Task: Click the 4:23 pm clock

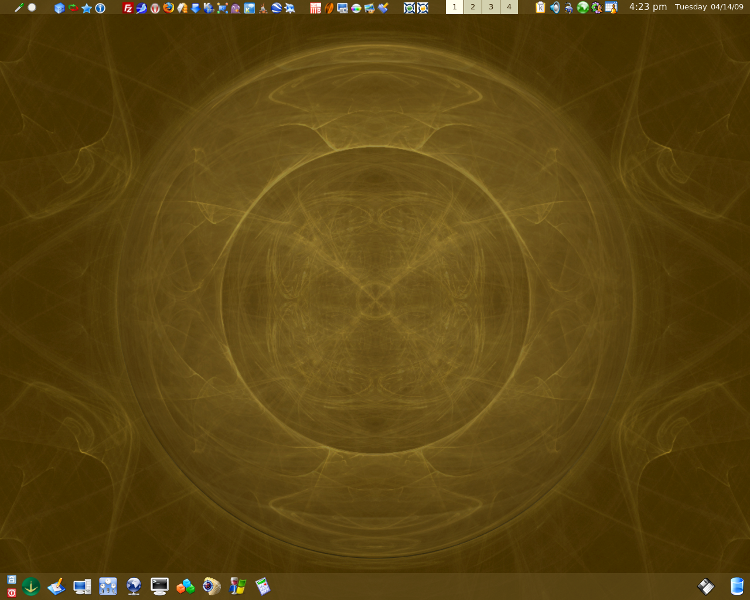Action: pos(648,7)
